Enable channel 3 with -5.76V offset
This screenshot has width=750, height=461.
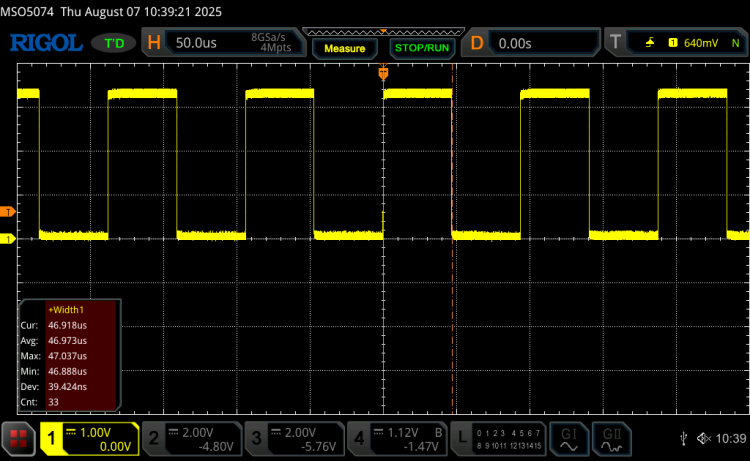point(294,437)
